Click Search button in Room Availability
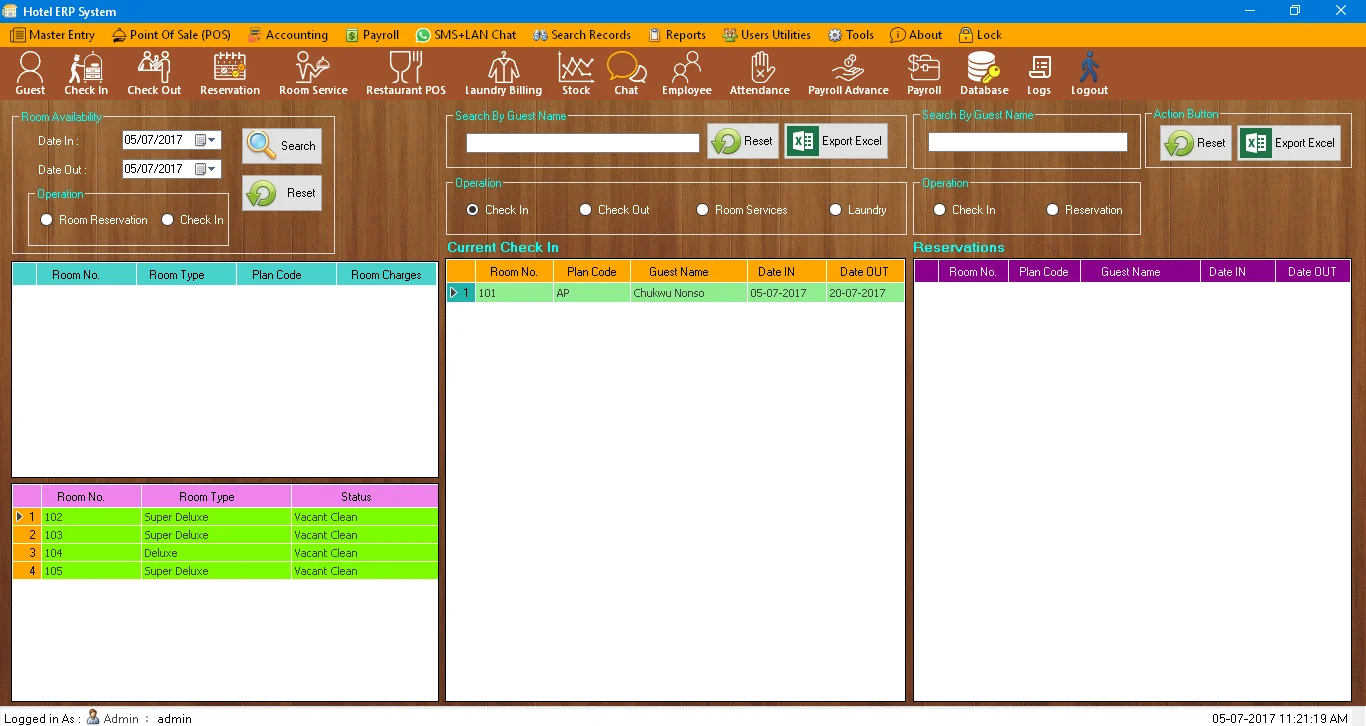Viewport: 1366px width, 726px height. point(282,146)
